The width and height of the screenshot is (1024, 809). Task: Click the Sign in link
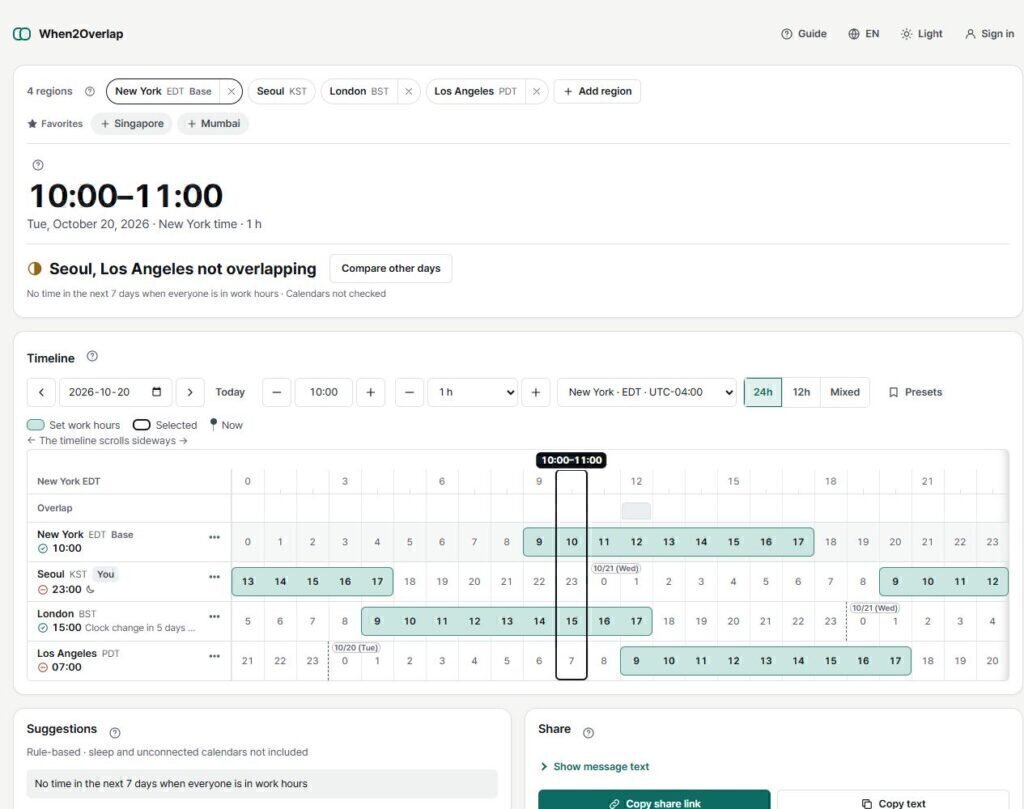pos(989,34)
